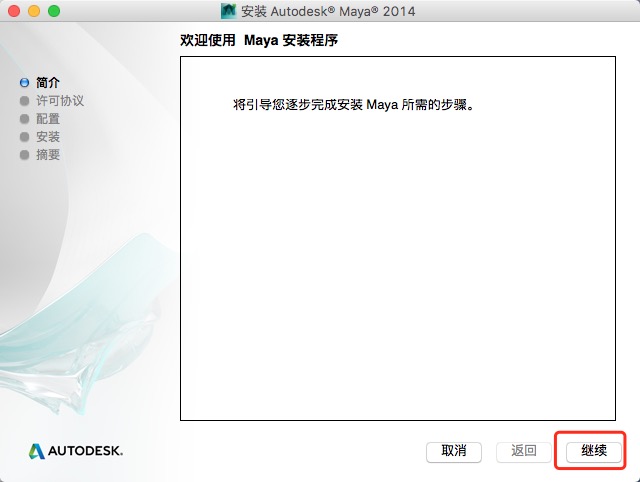This screenshot has height=482, width=640.
Task: Click the window title 安装 Autodesk Maya 2014
Action: click(x=328, y=11)
